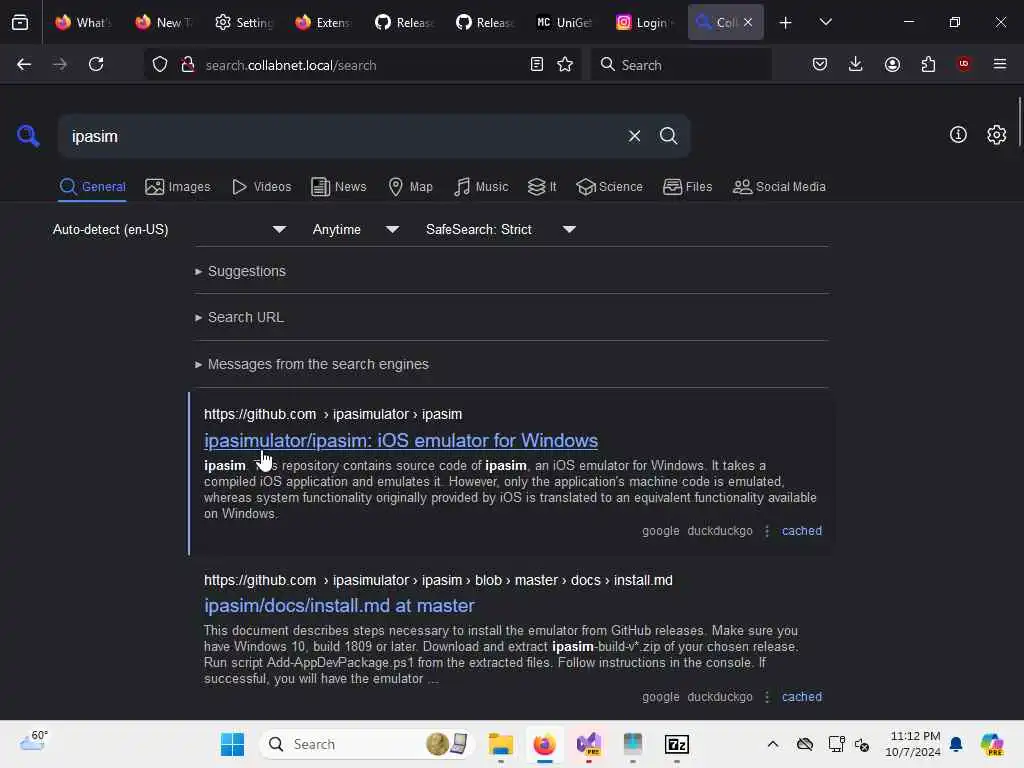This screenshot has height=768, width=1024.
Task: Close the active Coll browser tab
Action: tap(748, 22)
